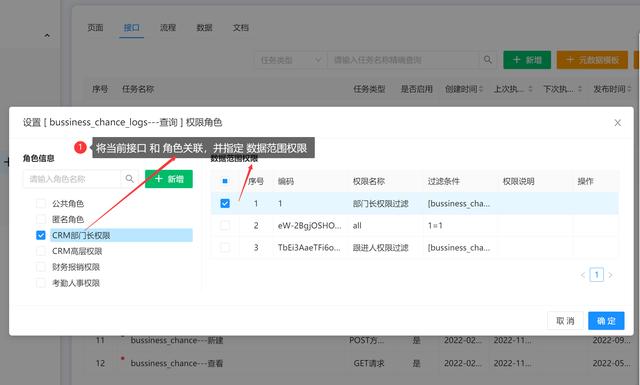The width and height of the screenshot is (640, 385).
Task: Click 权限名称 column header
Action: pyautogui.click(x=369, y=181)
